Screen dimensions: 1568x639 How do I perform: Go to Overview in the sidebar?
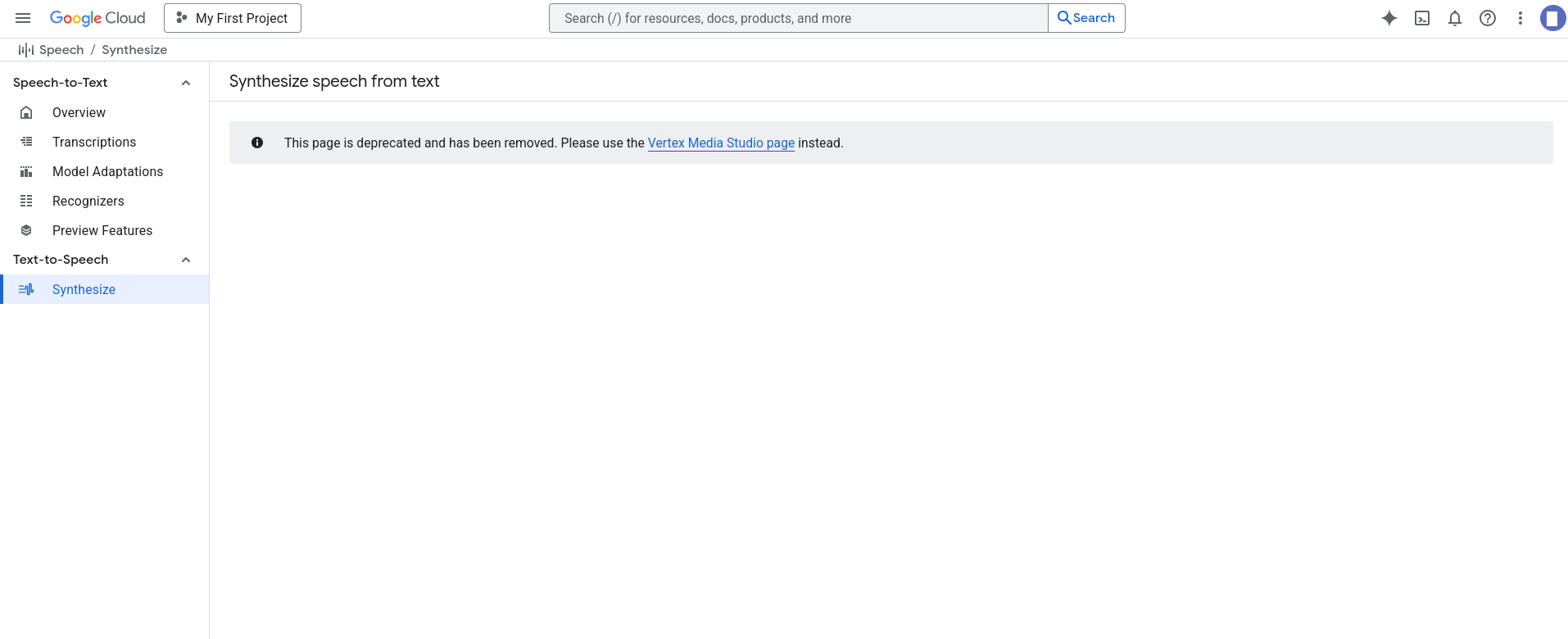[79, 112]
